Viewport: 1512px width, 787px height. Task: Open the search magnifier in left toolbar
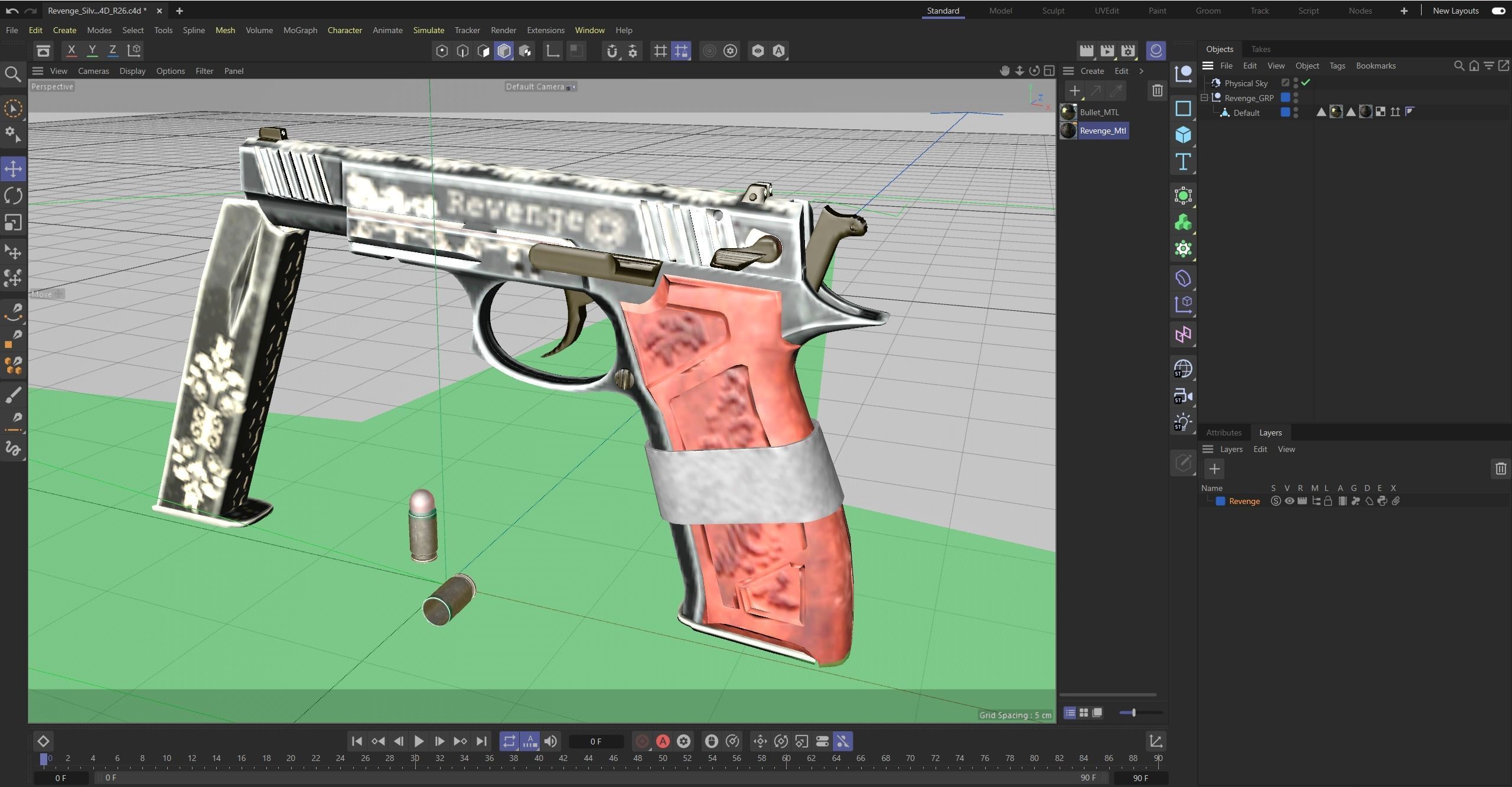point(13,74)
